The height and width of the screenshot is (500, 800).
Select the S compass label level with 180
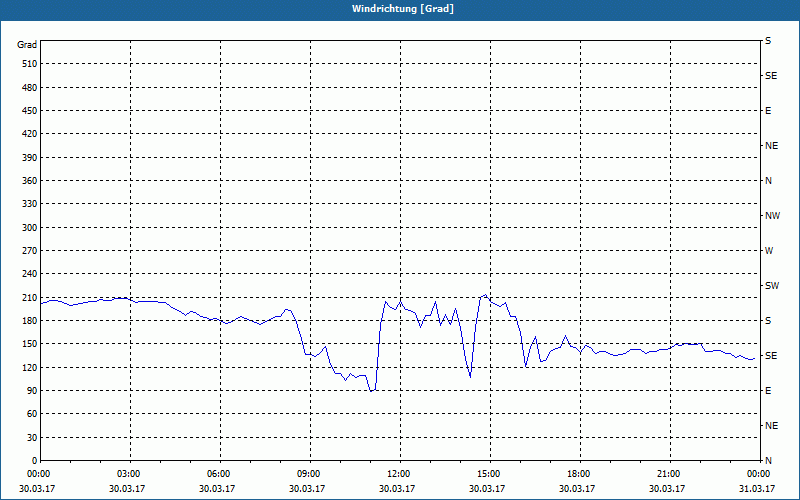click(768, 321)
